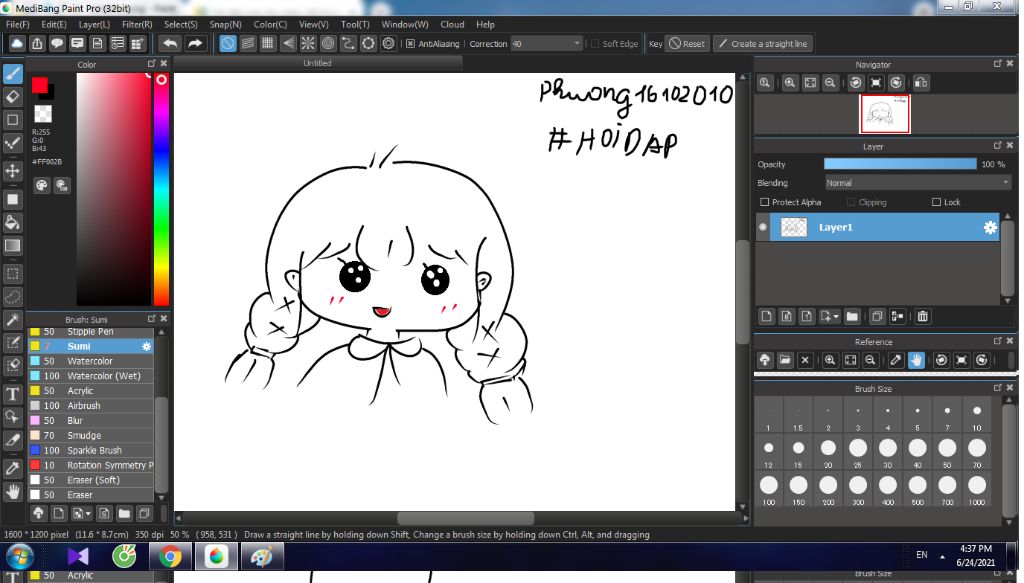Open the File menu

18,24
